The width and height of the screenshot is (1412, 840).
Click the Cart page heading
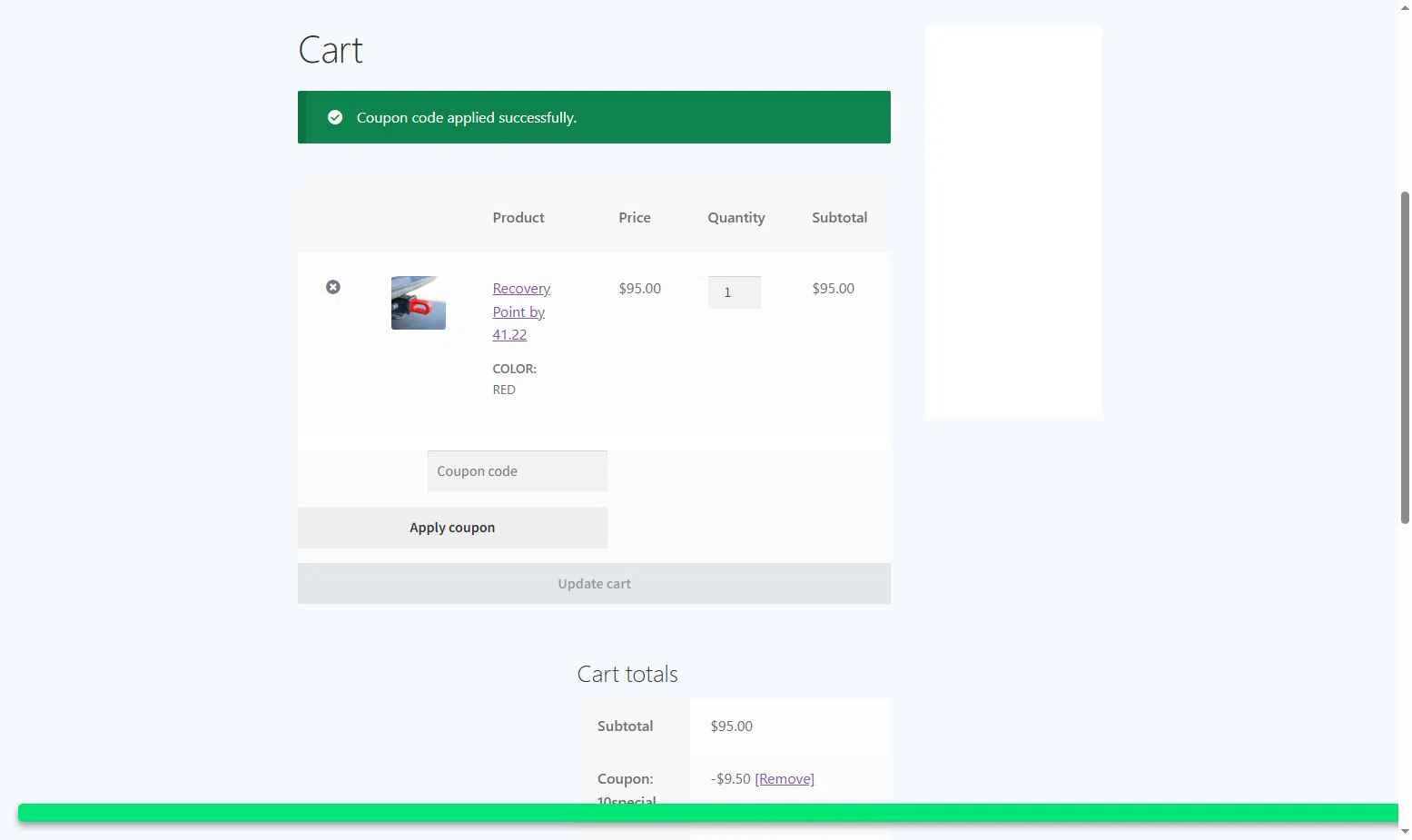coord(331,50)
